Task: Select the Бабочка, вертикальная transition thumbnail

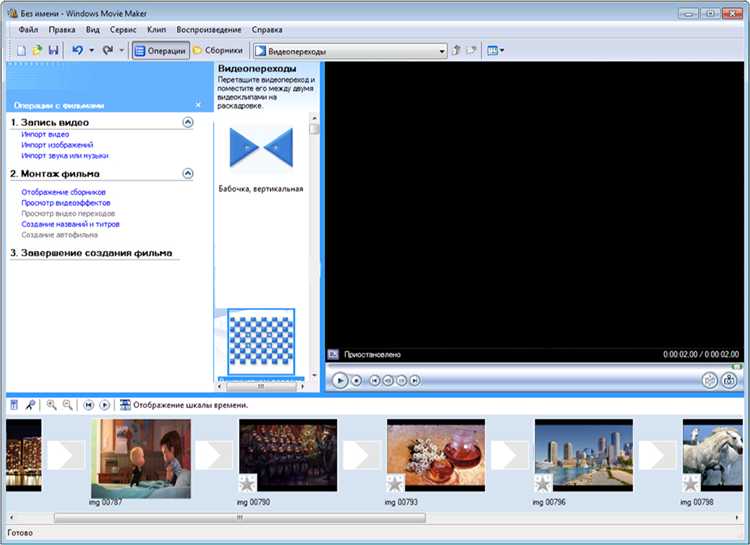Action: (x=261, y=148)
